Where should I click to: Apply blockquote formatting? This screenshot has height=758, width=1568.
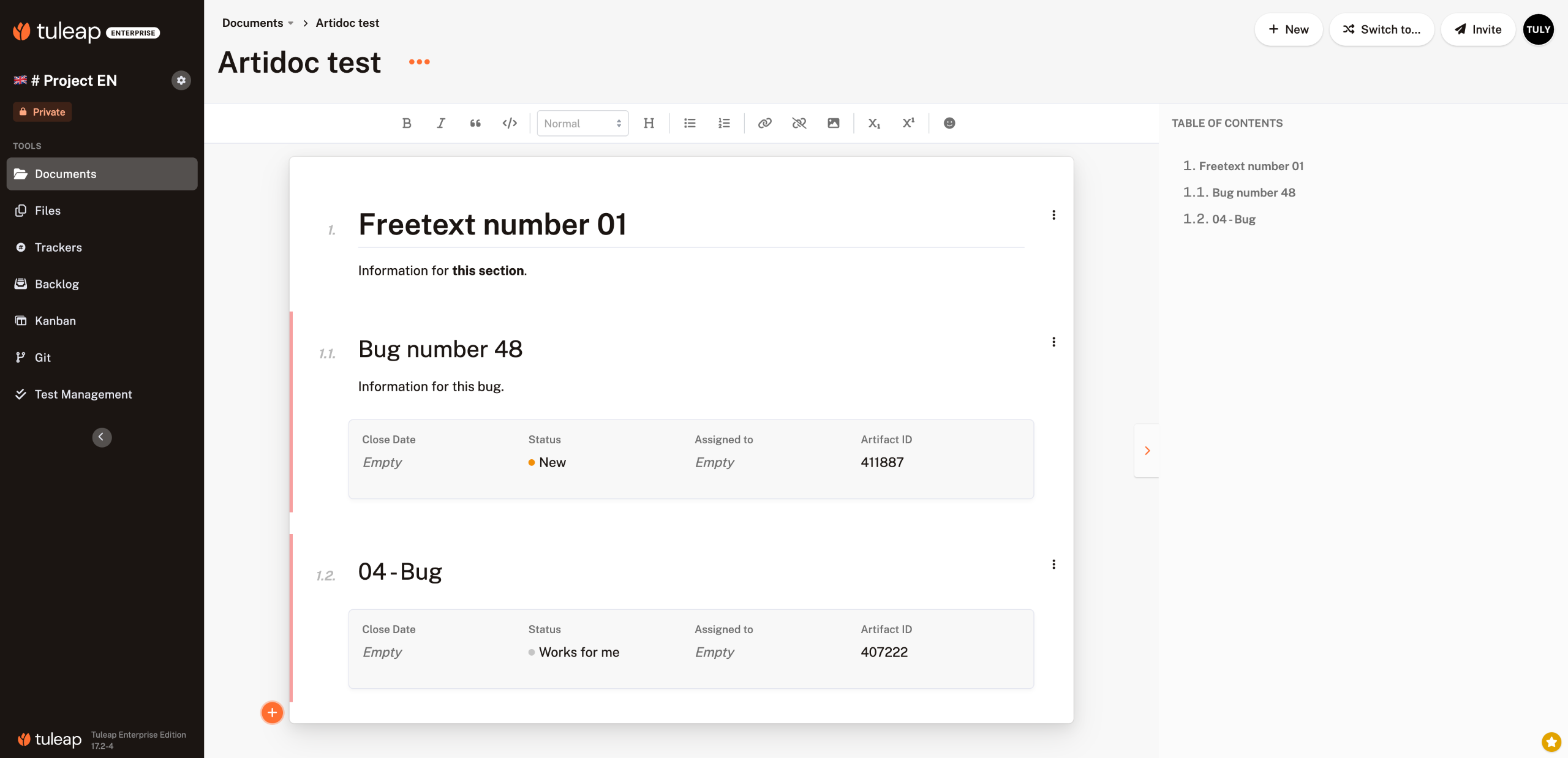(x=475, y=123)
